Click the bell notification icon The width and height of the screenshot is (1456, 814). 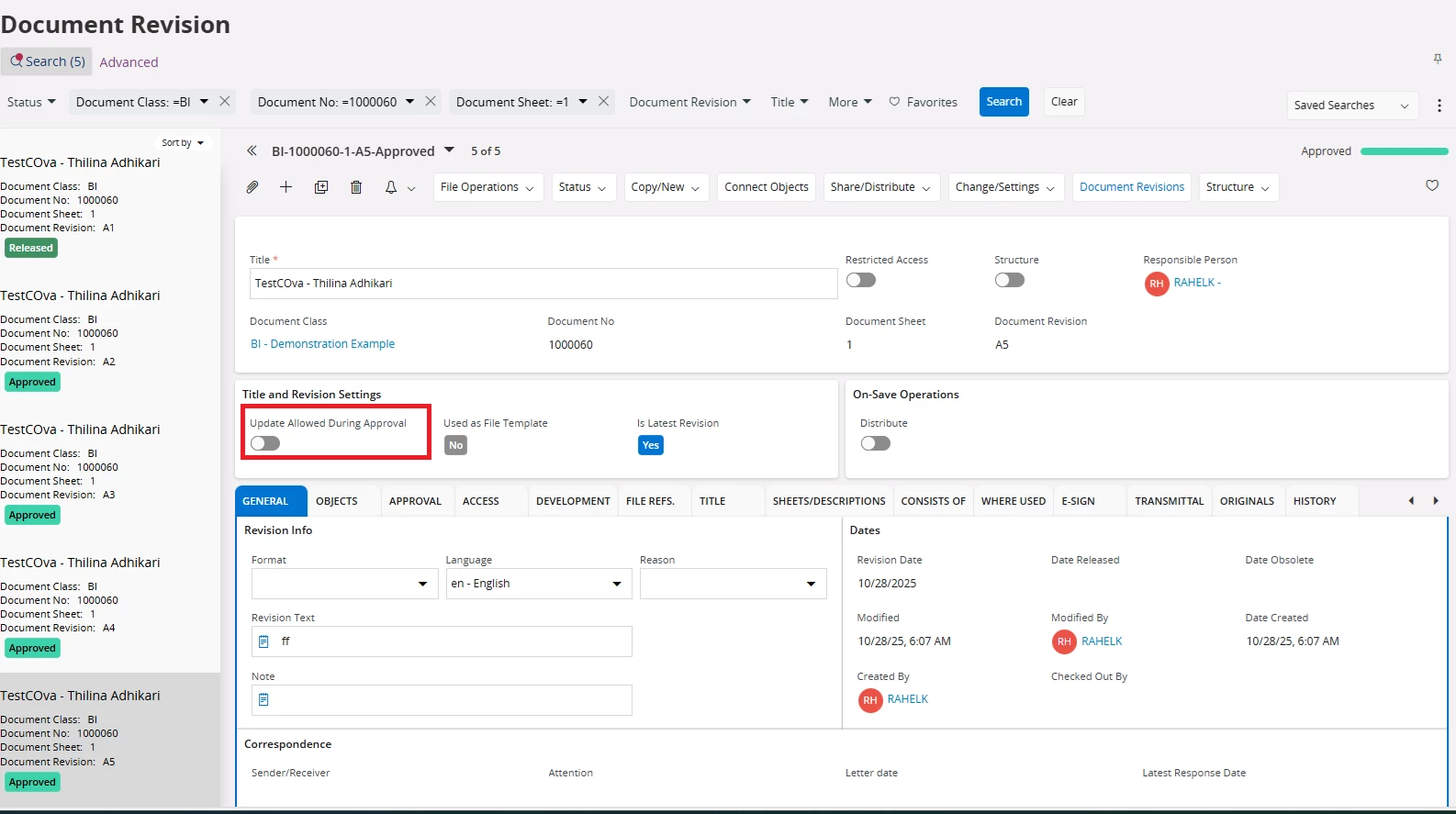point(391,187)
